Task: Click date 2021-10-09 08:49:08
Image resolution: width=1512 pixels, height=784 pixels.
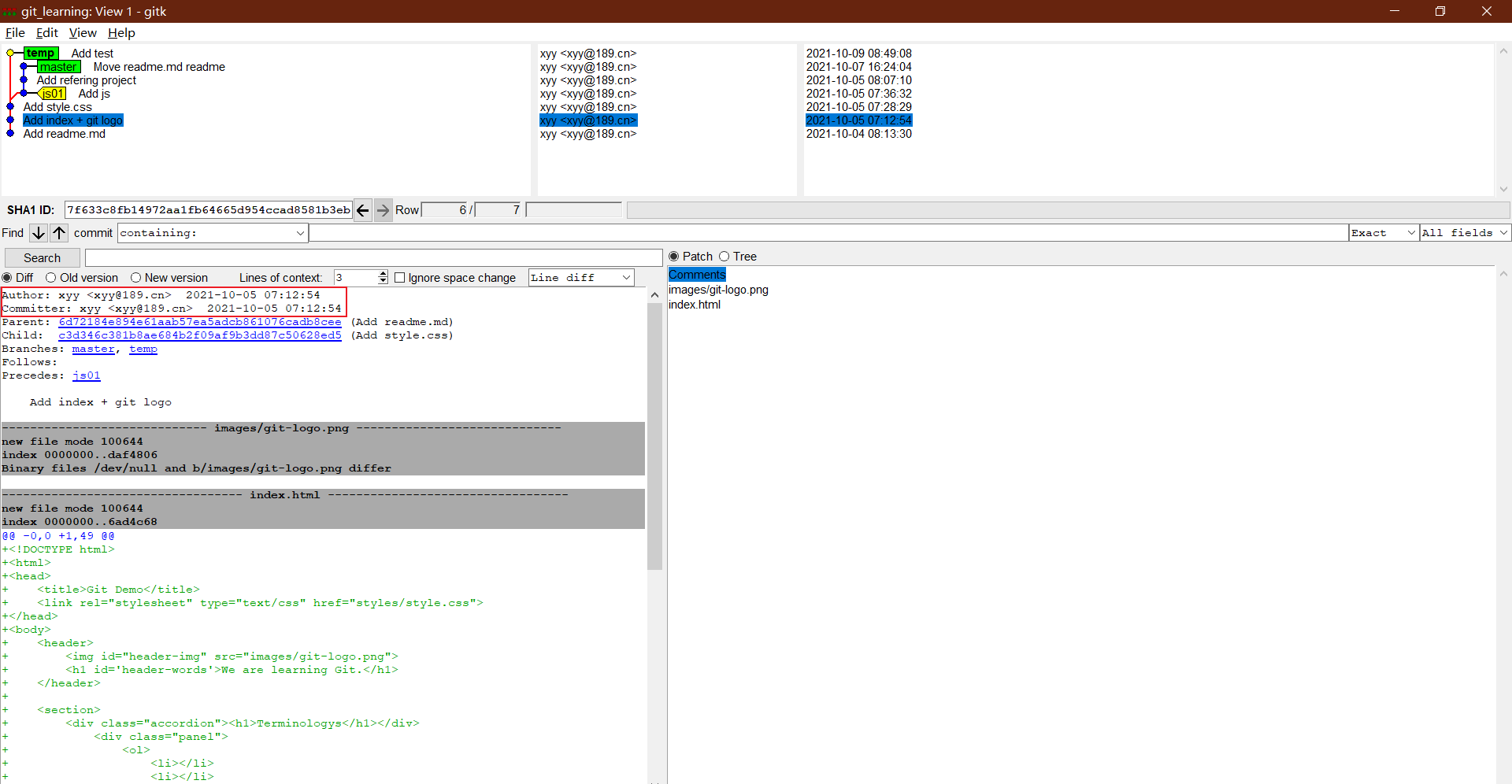Action: (858, 54)
